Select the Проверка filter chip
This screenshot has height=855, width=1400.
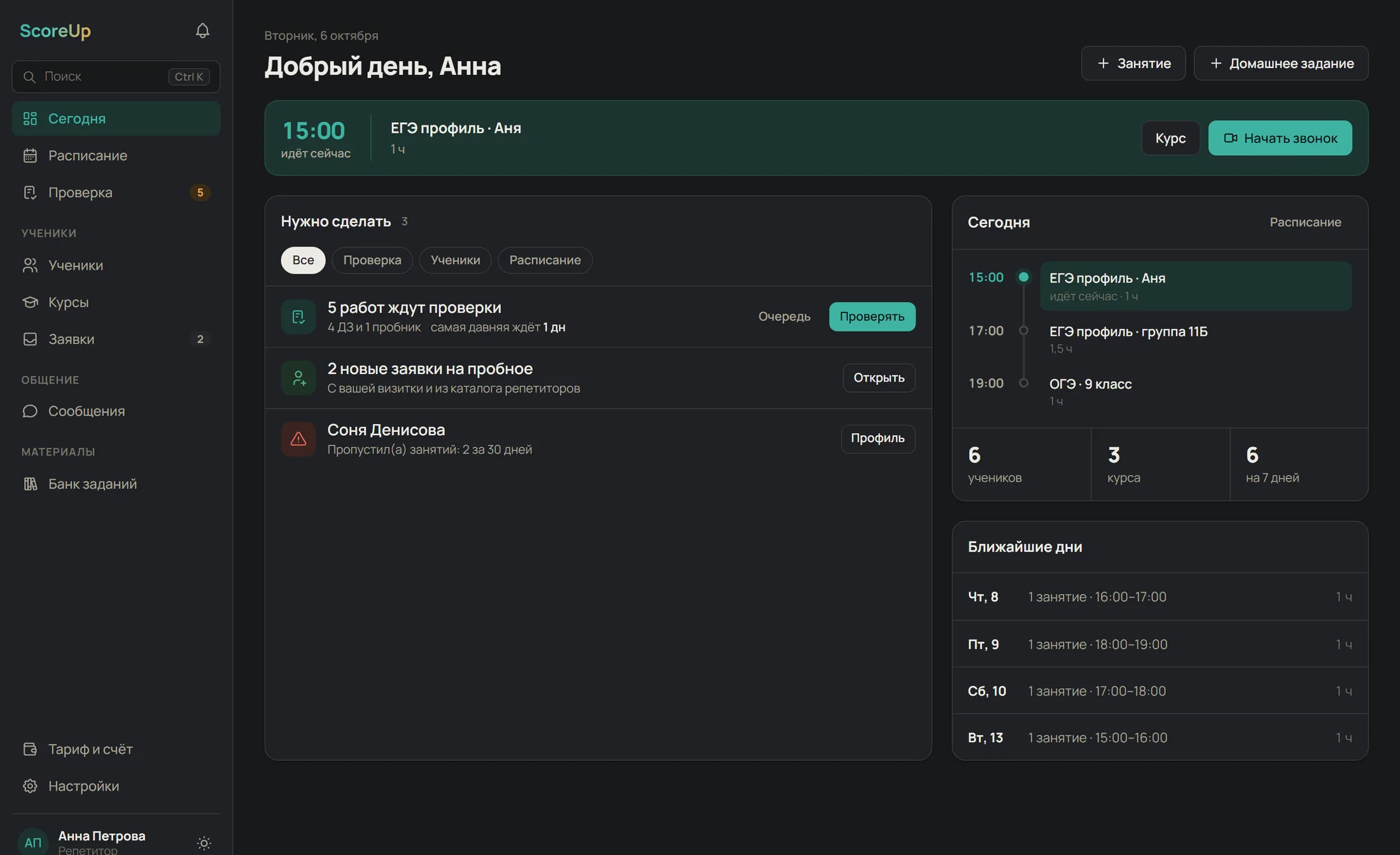[x=372, y=260]
